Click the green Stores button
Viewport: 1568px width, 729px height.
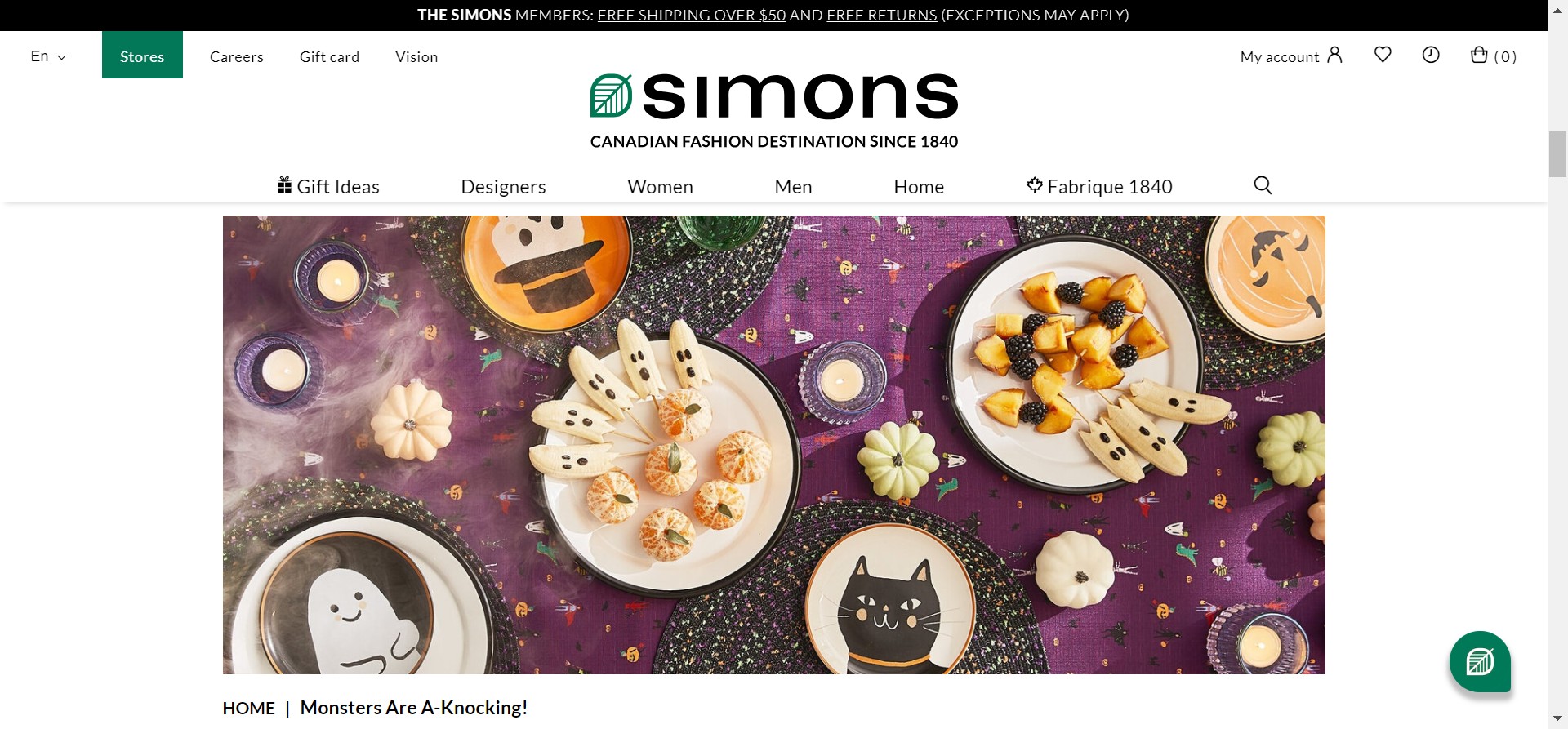142,55
